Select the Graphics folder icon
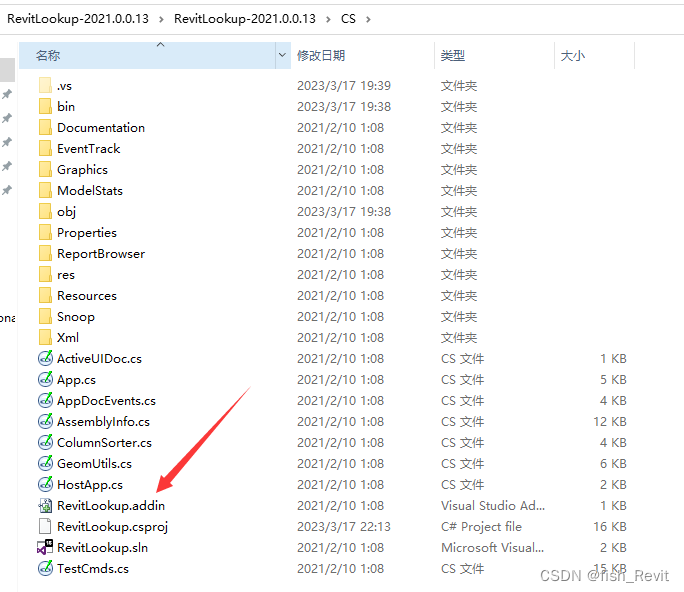The height and width of the screenshot is (592, 684). pos(45,169)
